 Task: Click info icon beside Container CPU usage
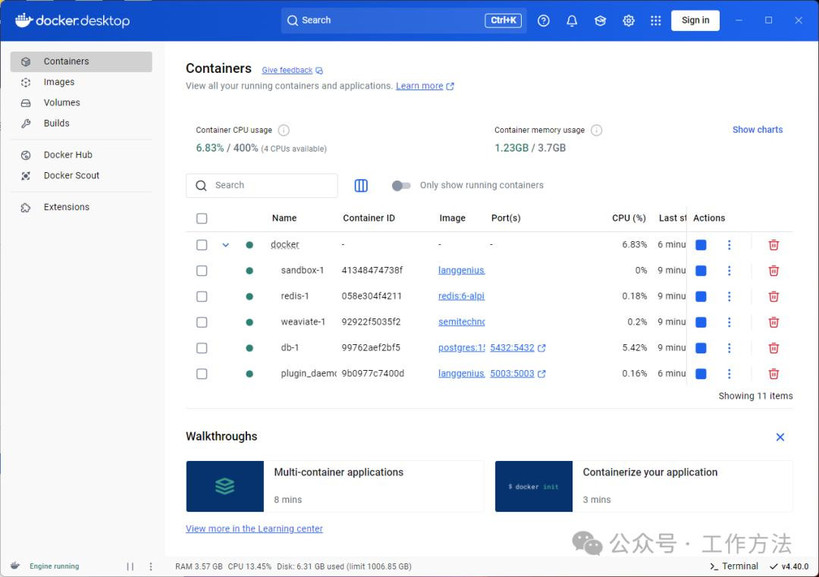pyautogui.click(x=284, y=130)
